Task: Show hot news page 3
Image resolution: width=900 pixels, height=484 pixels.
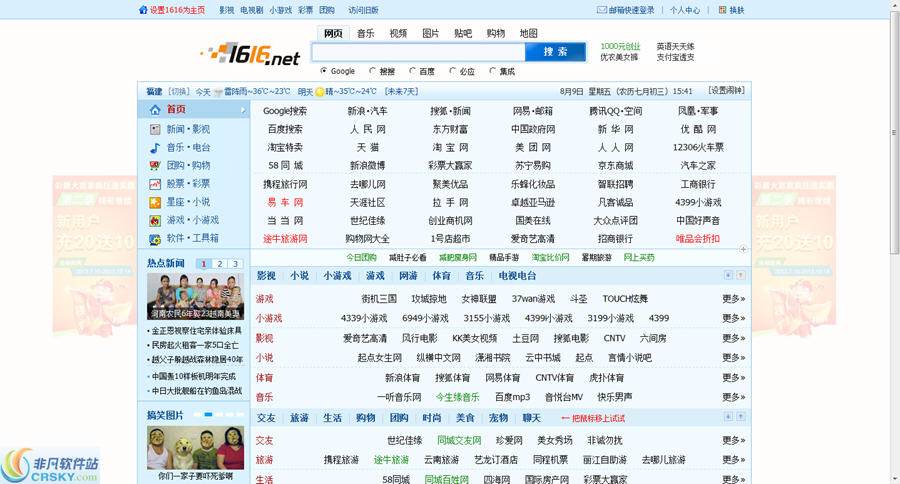Action: (235, 264)
